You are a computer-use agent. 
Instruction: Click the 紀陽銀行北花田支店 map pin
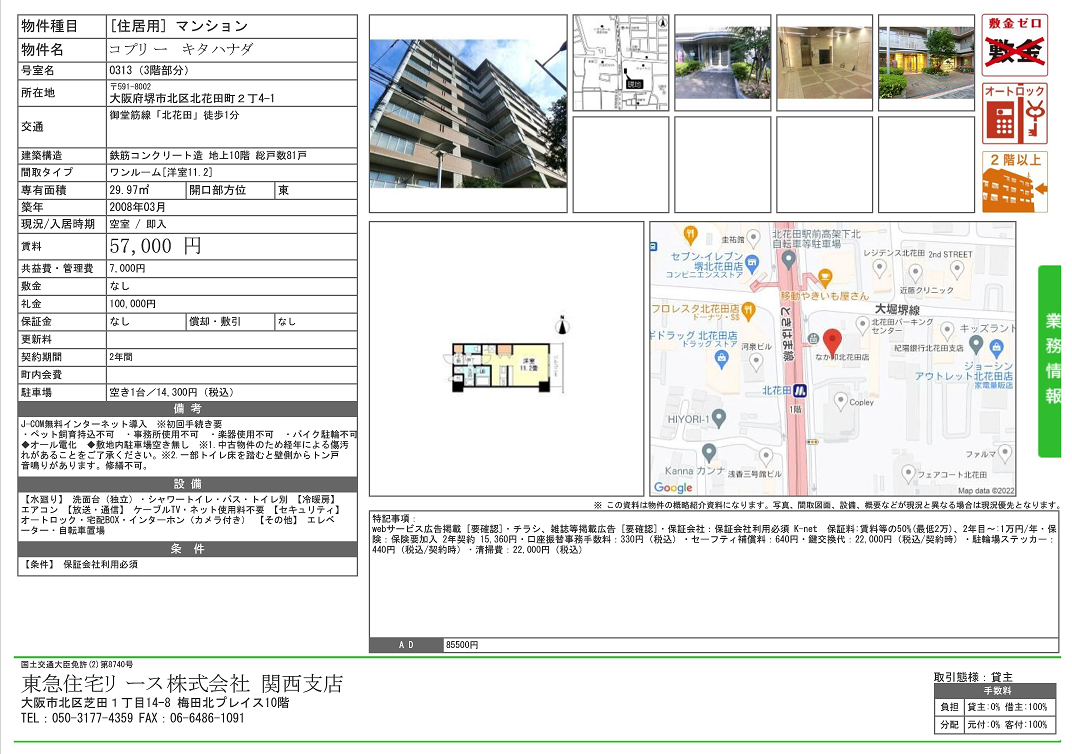976,344
